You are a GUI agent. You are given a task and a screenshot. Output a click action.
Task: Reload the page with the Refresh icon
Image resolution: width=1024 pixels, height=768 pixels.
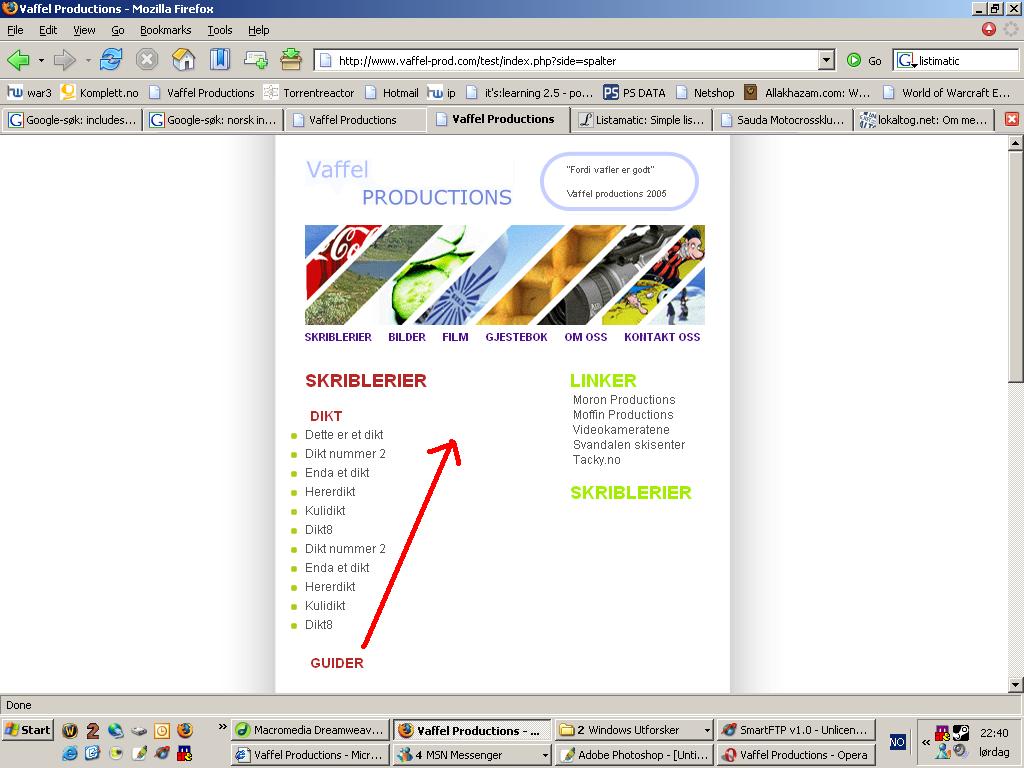(111, 59)
